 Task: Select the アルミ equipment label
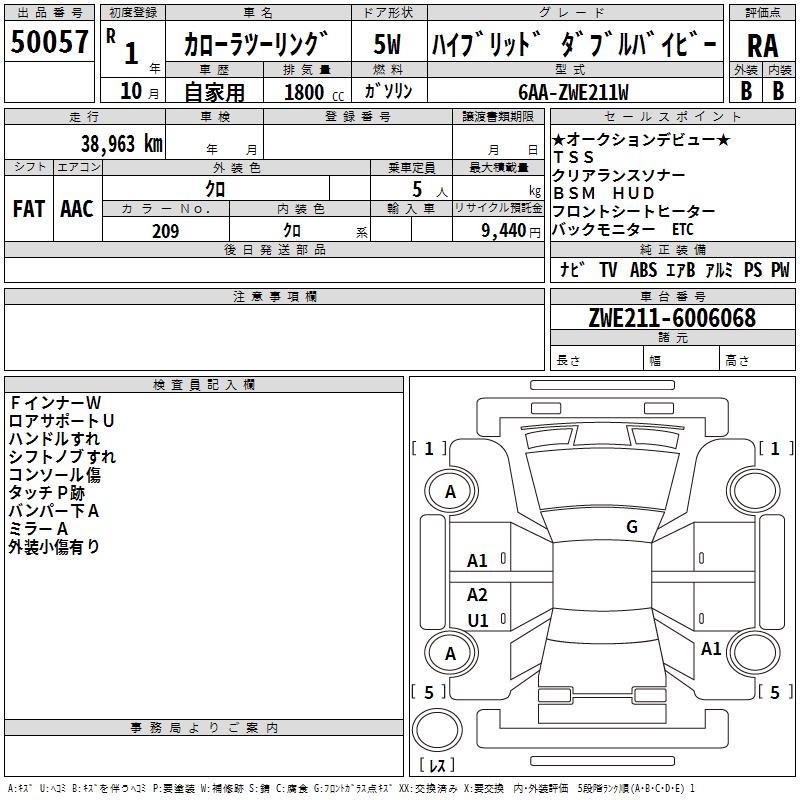[719, 270]
